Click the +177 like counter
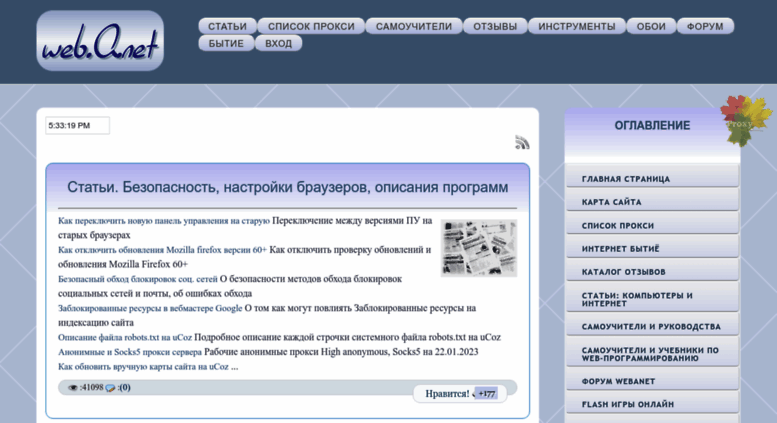This screenshot has height=423, width=777. pos(487,394)
